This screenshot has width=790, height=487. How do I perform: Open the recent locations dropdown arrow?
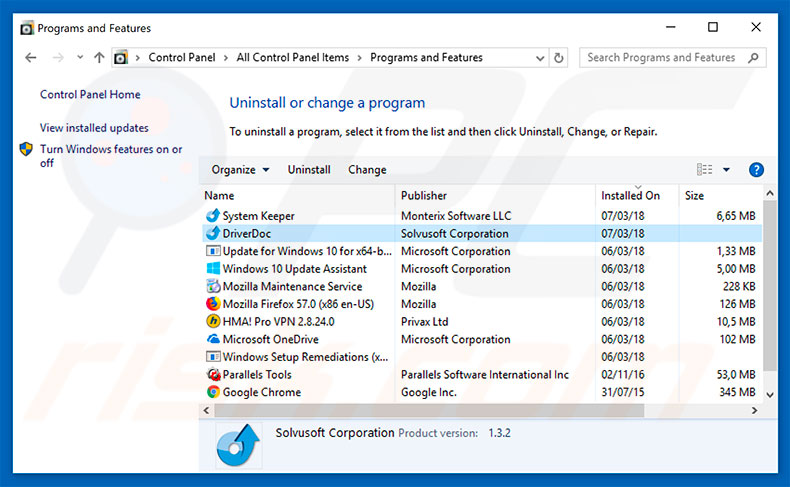(x=80, y=57)
